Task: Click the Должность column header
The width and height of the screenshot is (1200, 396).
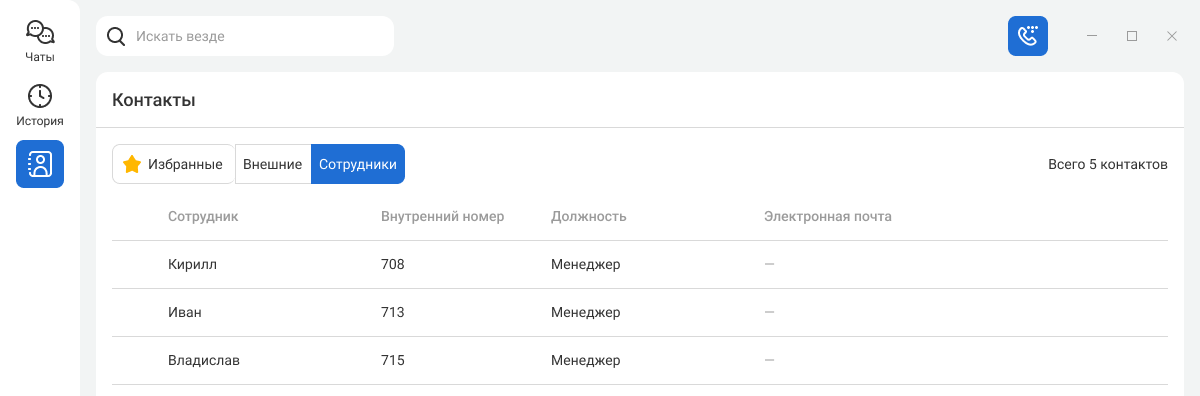Action: coord(589,216)
